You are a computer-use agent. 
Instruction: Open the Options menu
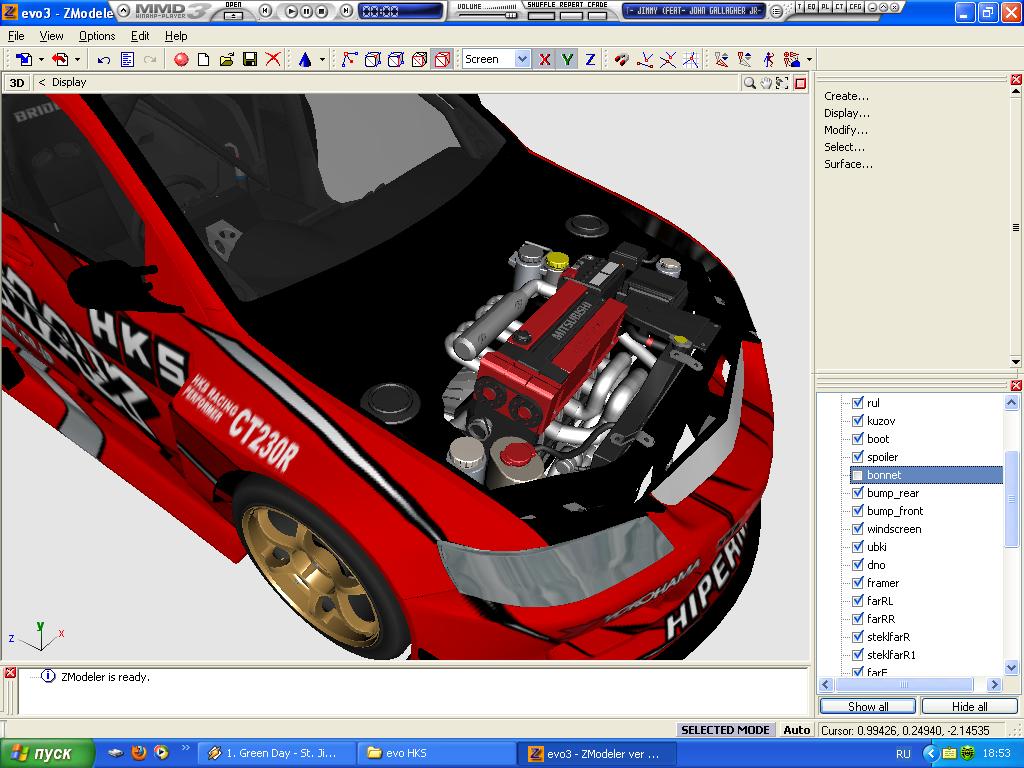(x=97, y=36)
